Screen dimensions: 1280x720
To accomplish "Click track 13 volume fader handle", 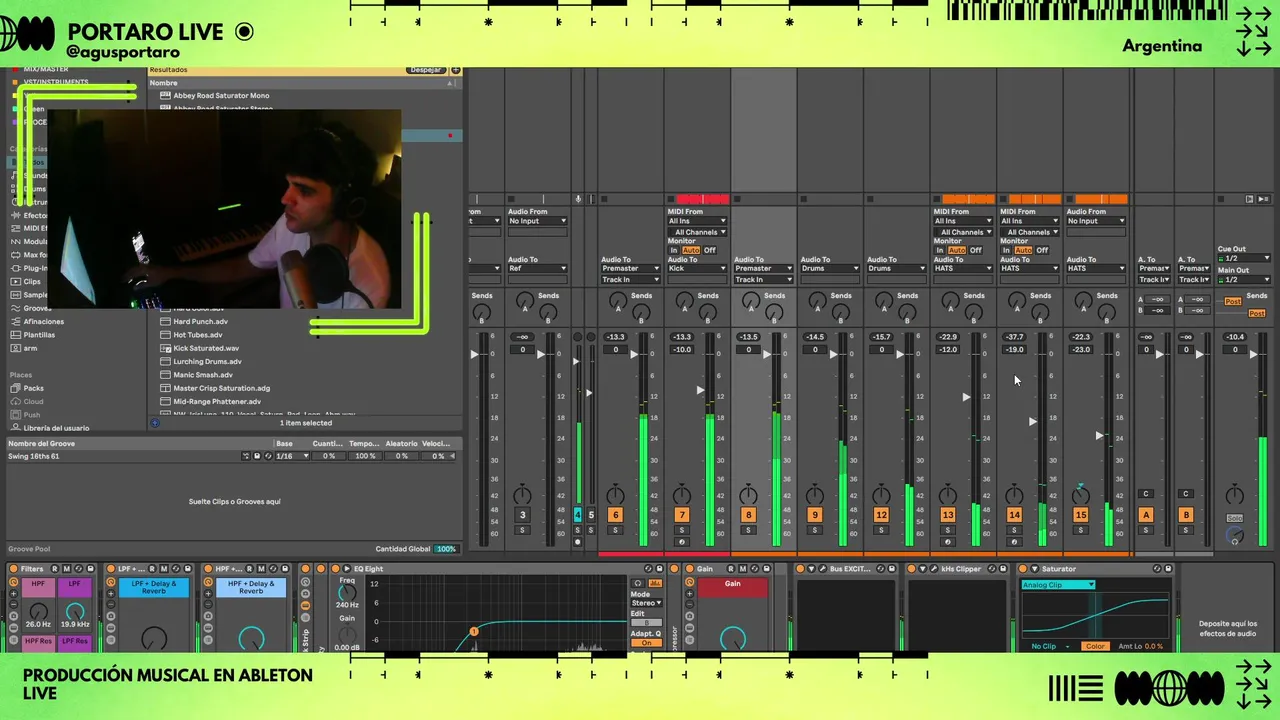I will [x=966, y=397].
